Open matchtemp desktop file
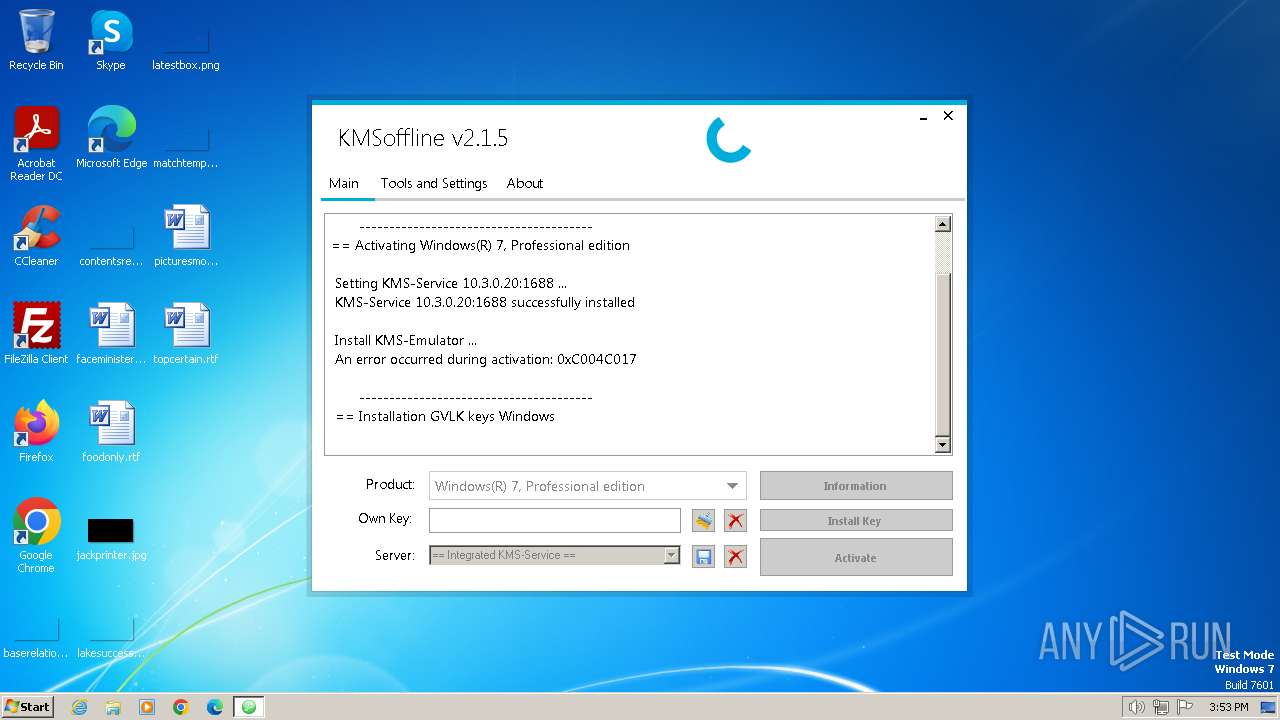The width and height of the screenshot is (1280, 720). point(185,146)
